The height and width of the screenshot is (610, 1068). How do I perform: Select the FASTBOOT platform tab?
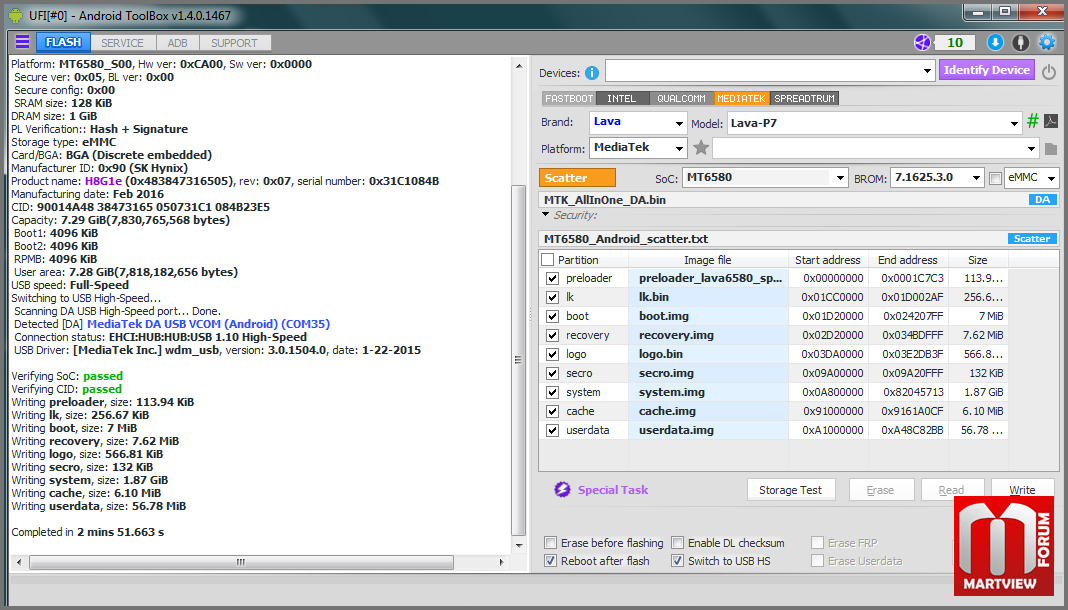coord(569,99)
